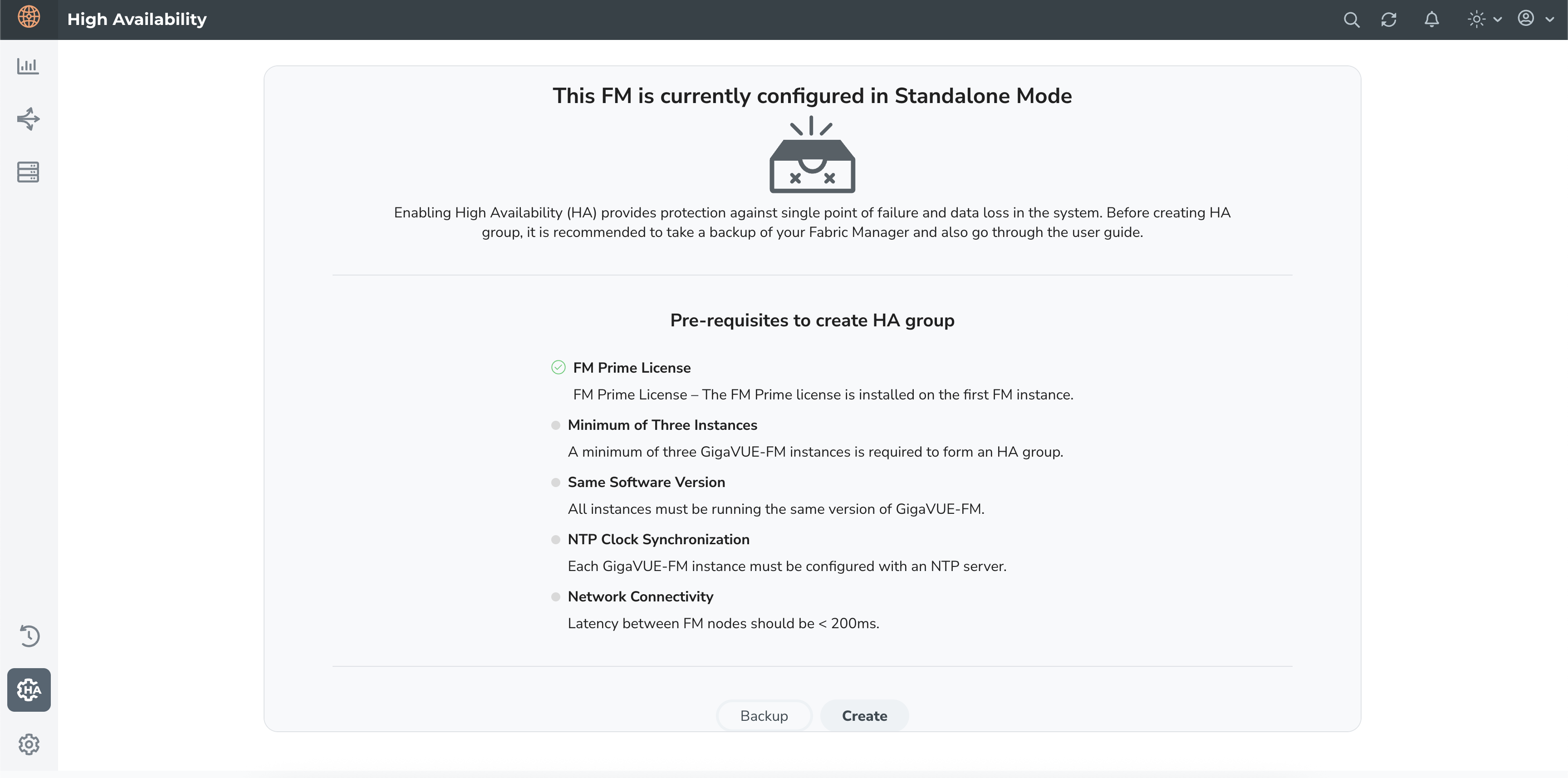Open the traffic flow arrows icon
The image size is (1568, 778).
click(28, 119)
